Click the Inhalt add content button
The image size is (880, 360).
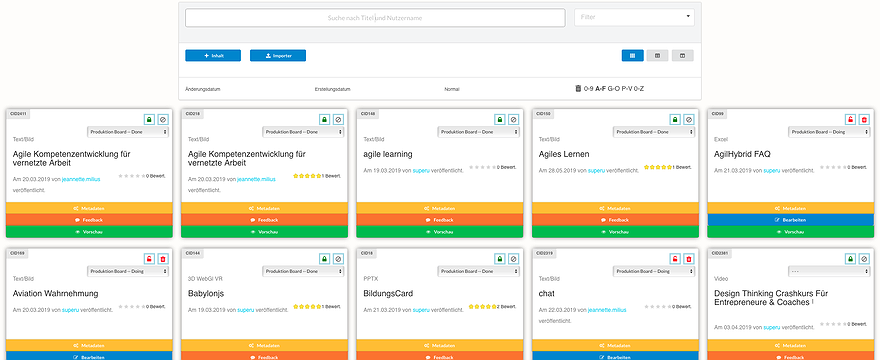pyautogui.click(x=213, y=56)
